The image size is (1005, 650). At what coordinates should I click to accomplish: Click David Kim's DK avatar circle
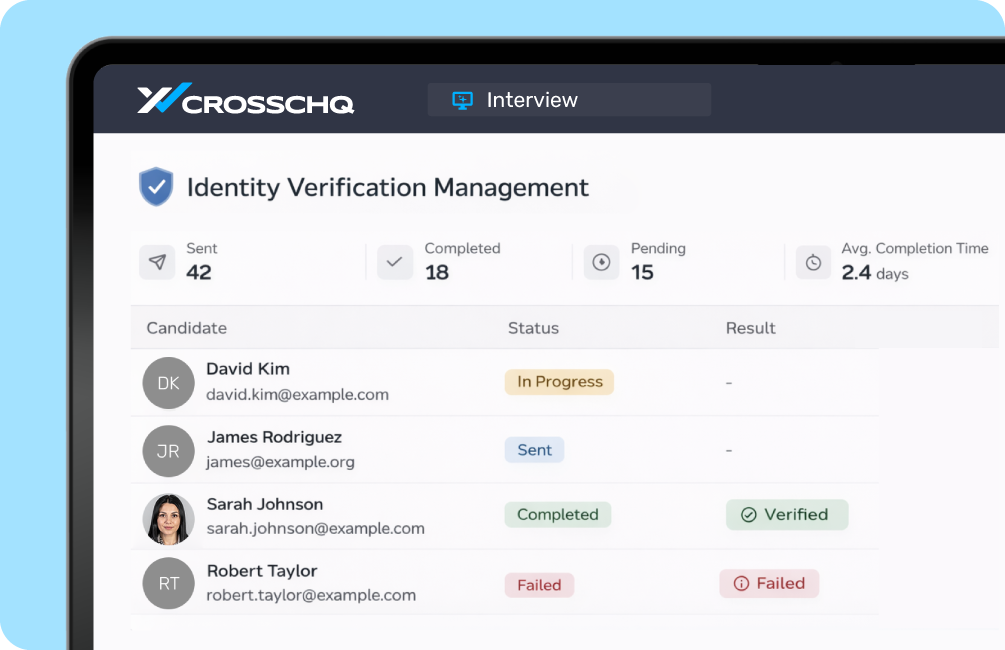click(168, 383)
